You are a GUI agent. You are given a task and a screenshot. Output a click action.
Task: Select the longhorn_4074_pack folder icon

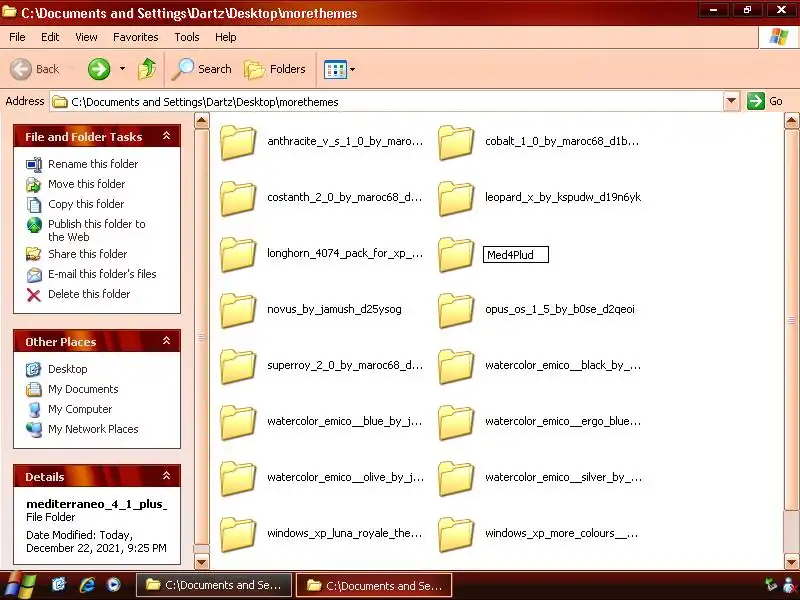[238, 254]
